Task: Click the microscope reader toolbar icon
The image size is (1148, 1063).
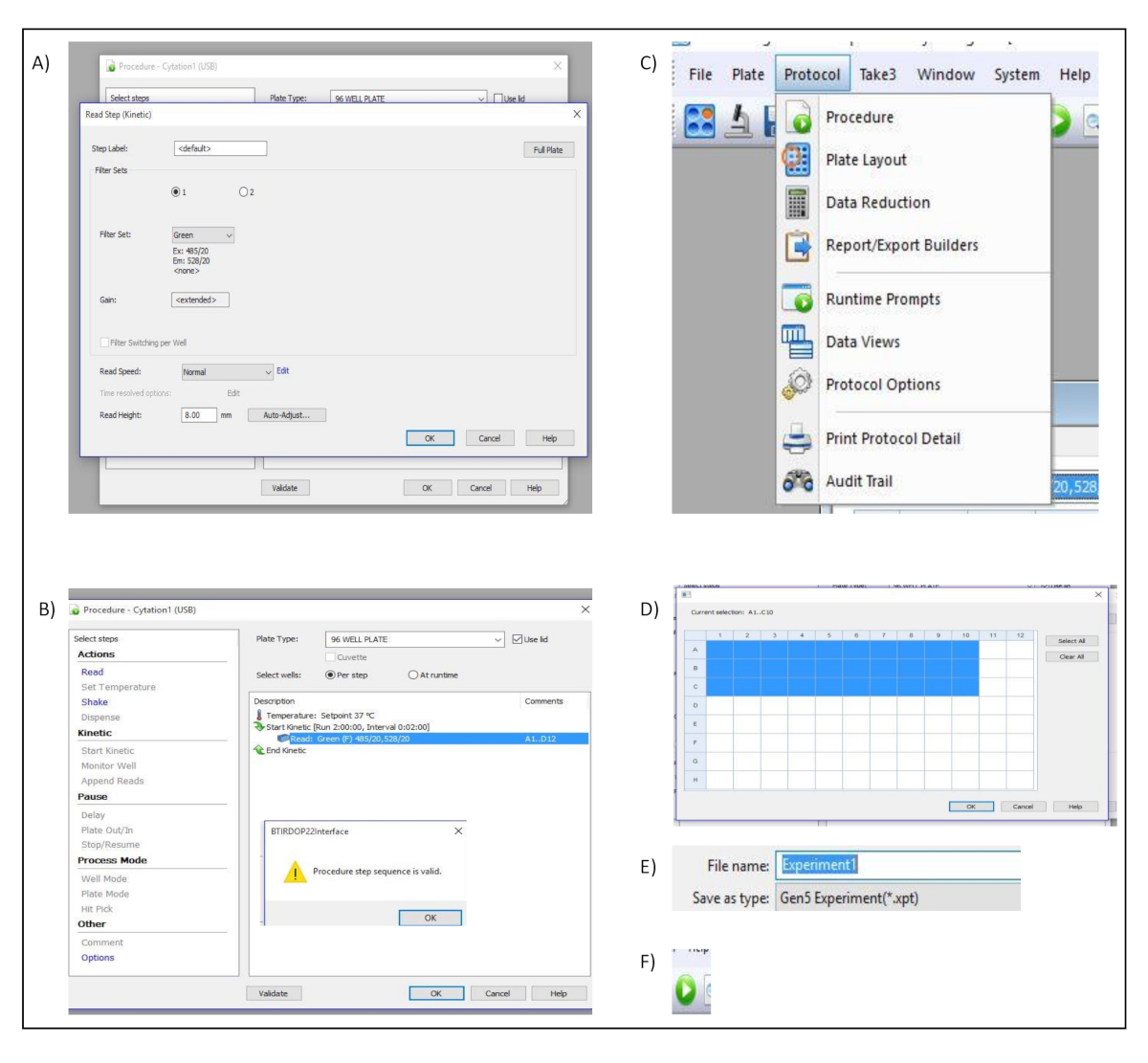Action: tap(740, 121)
